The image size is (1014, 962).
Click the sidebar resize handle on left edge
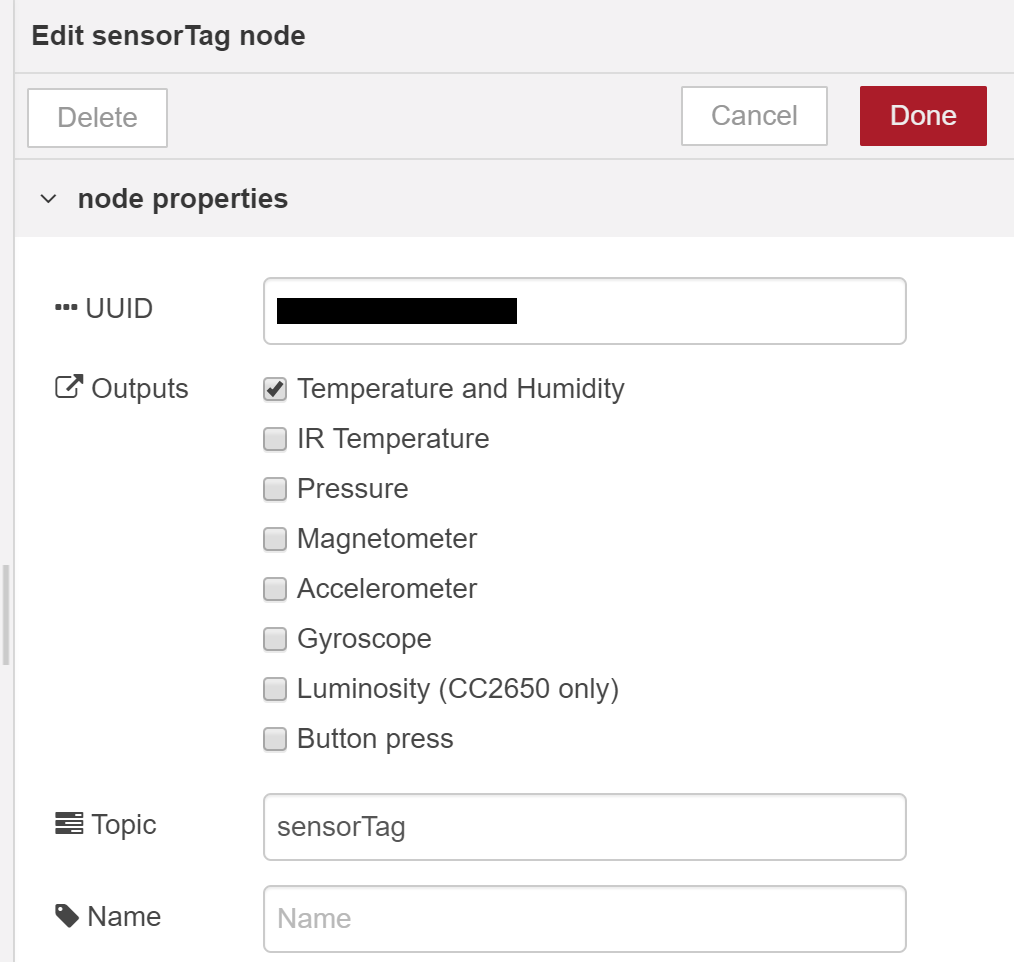coord(6,614)
